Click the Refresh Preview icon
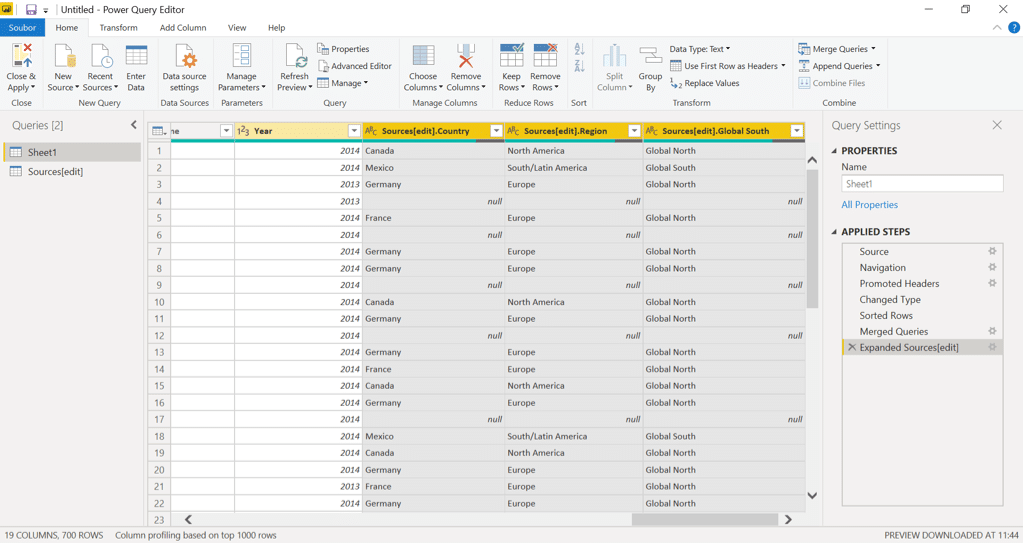Viewport: 1023px width, 543px height. (x=295, y=56)
